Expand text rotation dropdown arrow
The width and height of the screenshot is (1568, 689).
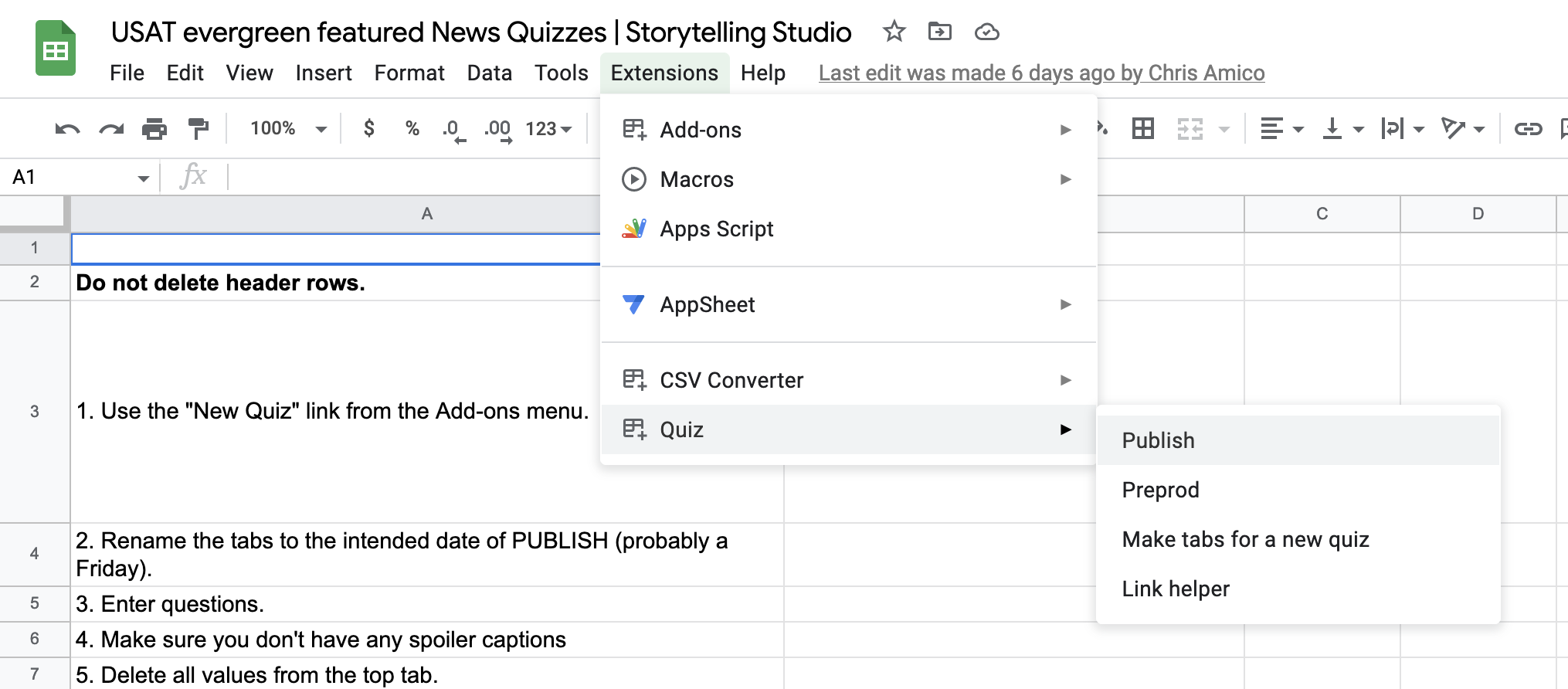pyautogui.click(x=1479, y=129)
